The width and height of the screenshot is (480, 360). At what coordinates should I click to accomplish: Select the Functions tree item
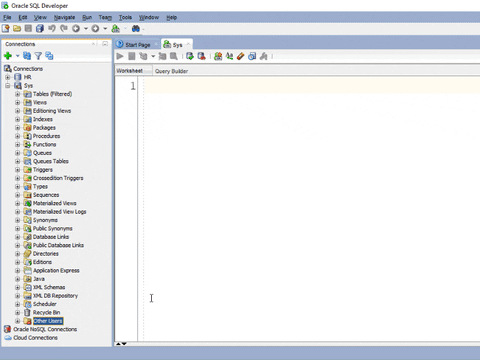coord(44,144)
